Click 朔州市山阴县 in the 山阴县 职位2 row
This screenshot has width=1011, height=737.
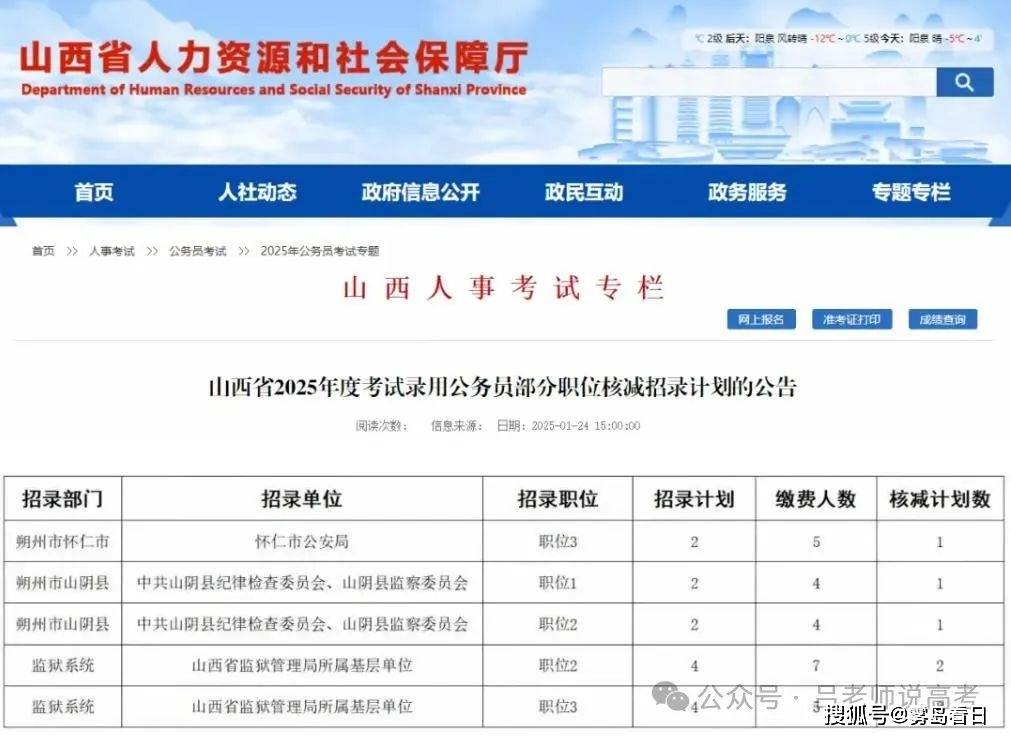tap(63, 624)
